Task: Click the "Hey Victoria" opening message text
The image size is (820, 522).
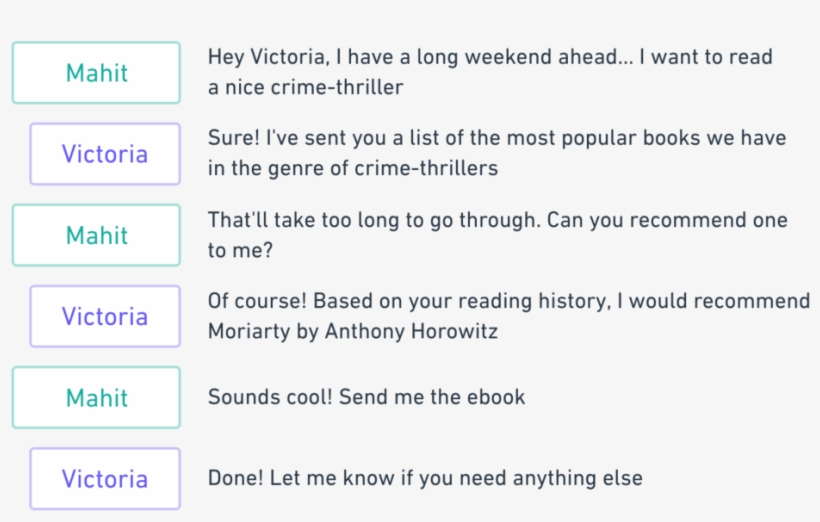Action: [490, 72]
